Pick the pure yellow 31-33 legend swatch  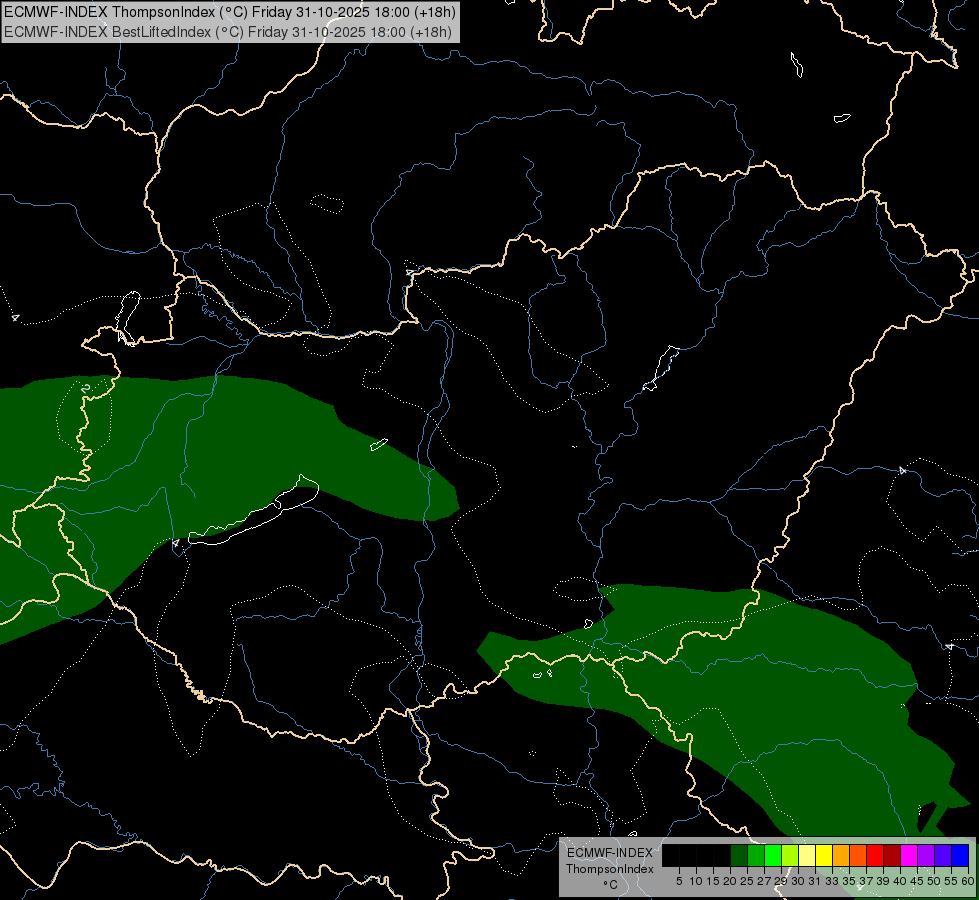coord(824,855)
